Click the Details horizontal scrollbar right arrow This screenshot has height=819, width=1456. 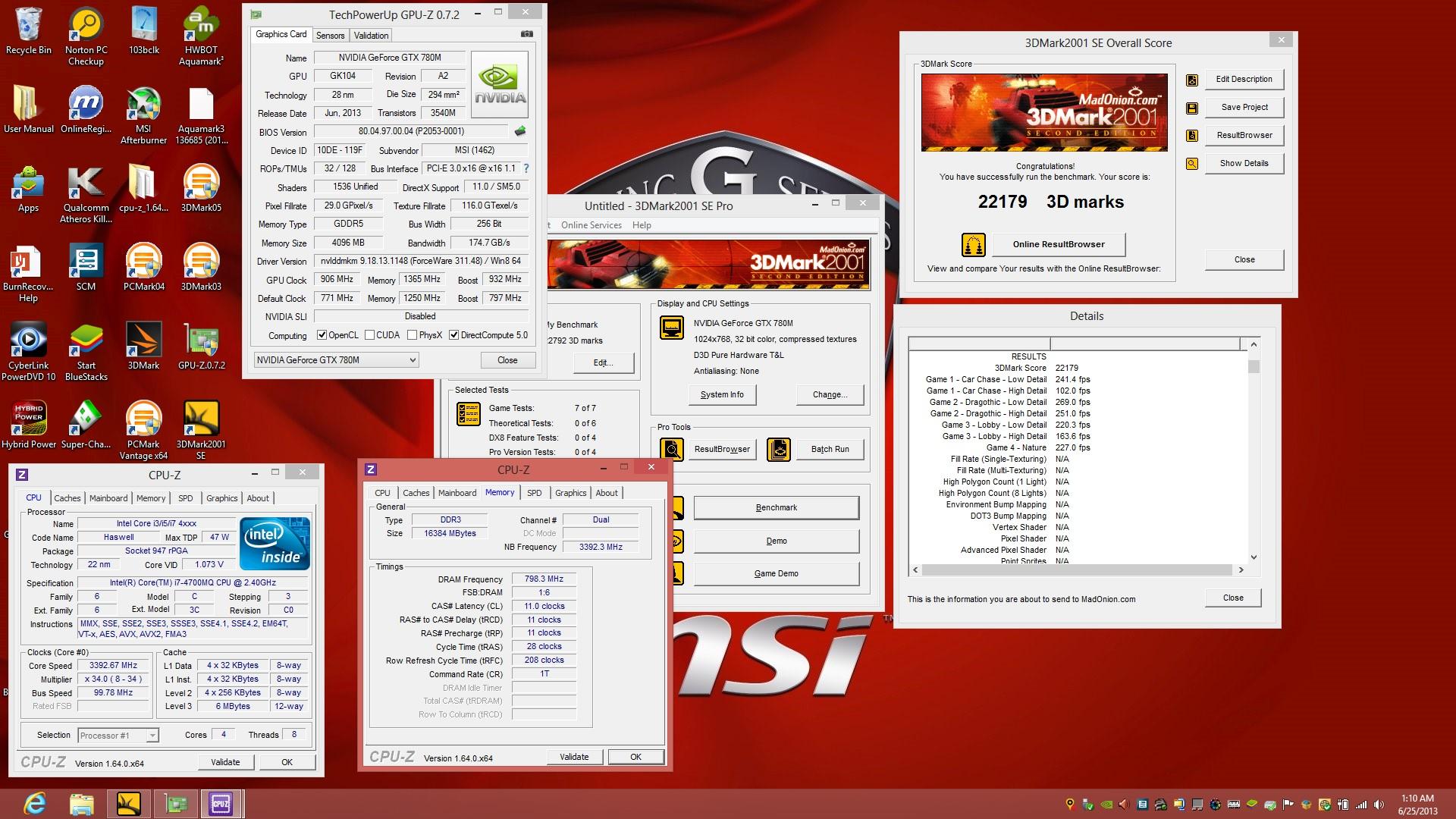tap(1241, 570)
